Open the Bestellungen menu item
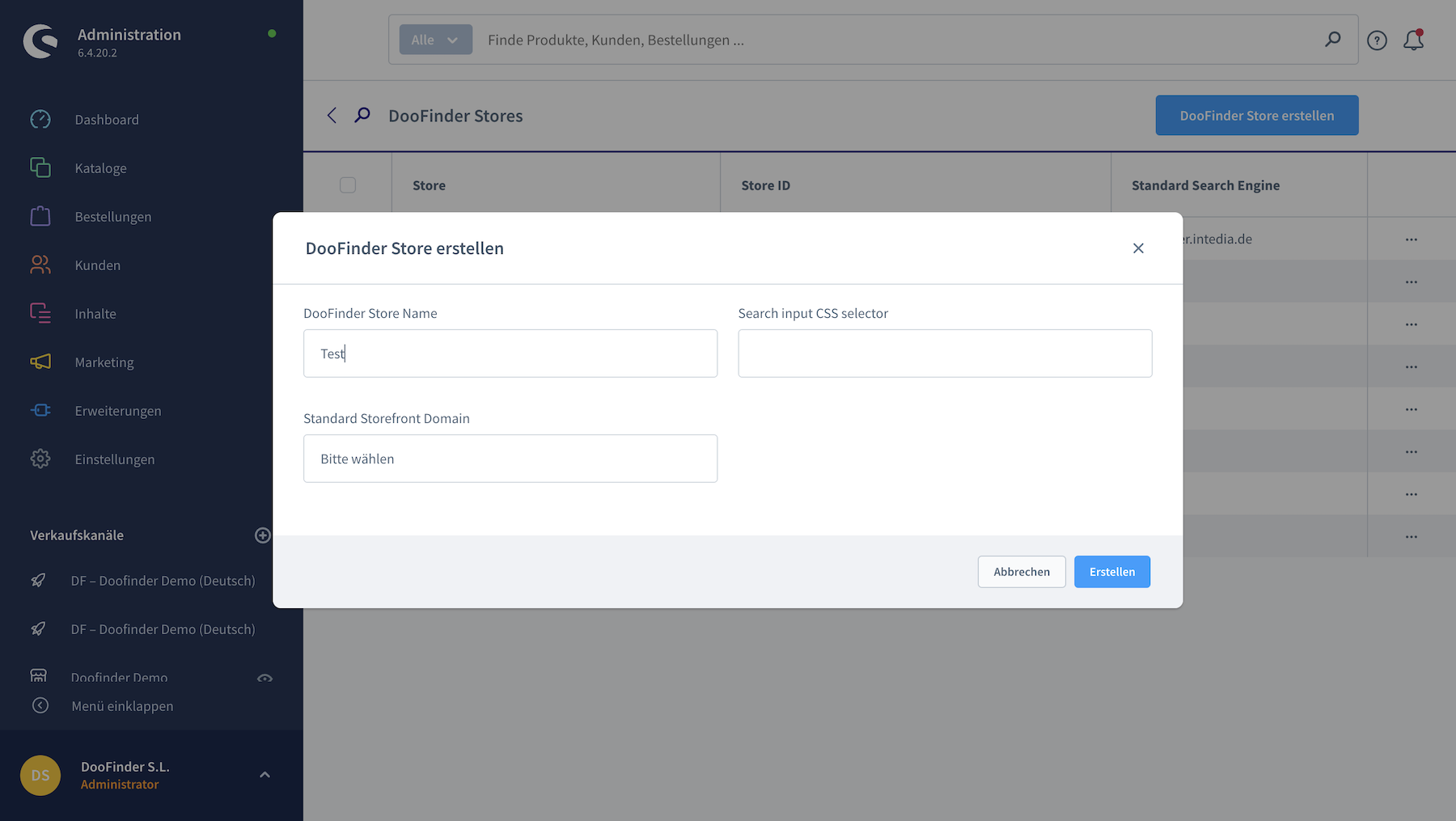 tap(113, 217)
